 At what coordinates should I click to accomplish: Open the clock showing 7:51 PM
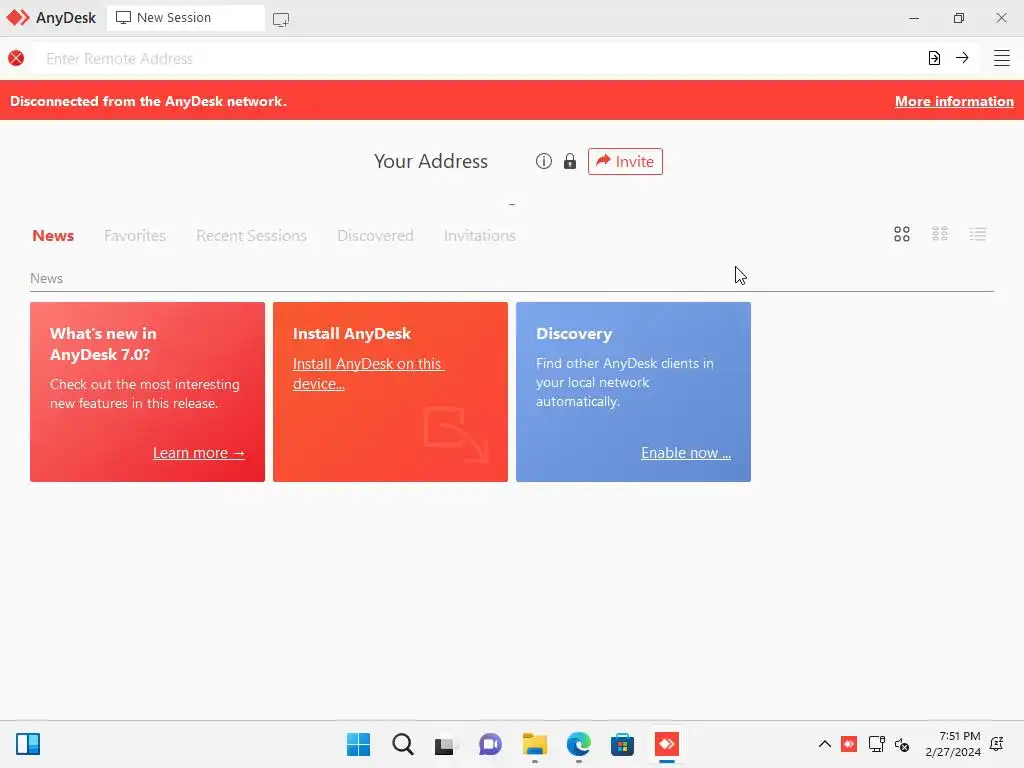(x=953, y=744)
